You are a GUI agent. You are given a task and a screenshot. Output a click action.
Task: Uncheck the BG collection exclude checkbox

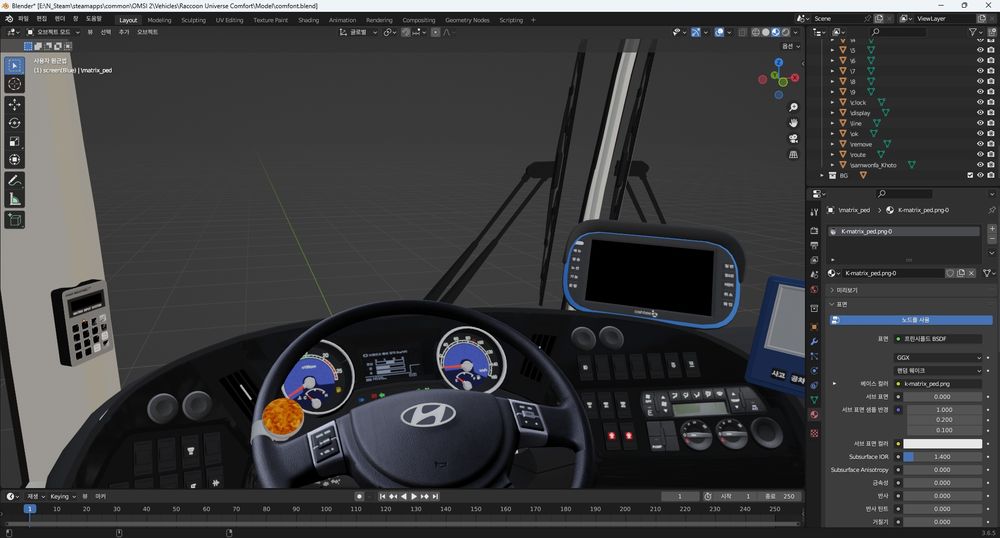point(970,175)
